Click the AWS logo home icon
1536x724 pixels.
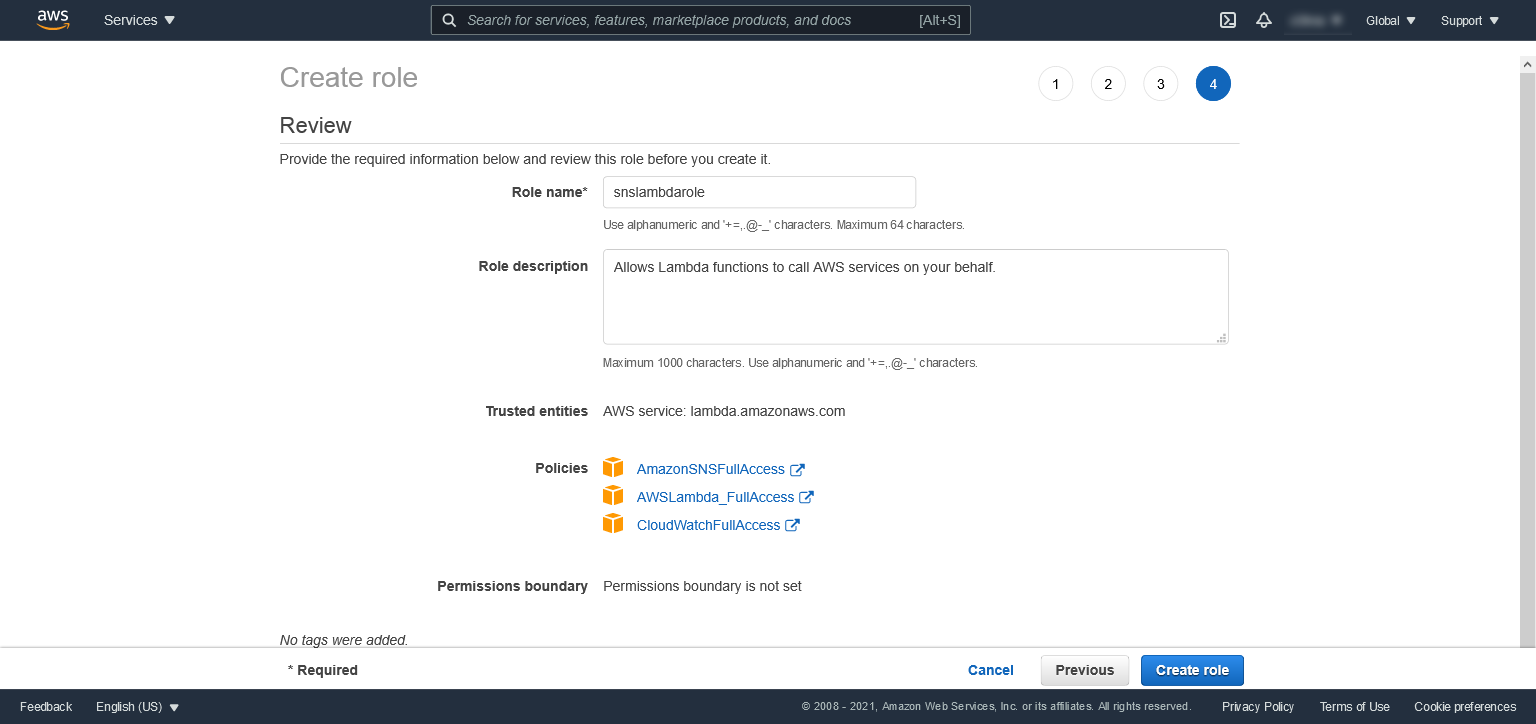point(53,20)
